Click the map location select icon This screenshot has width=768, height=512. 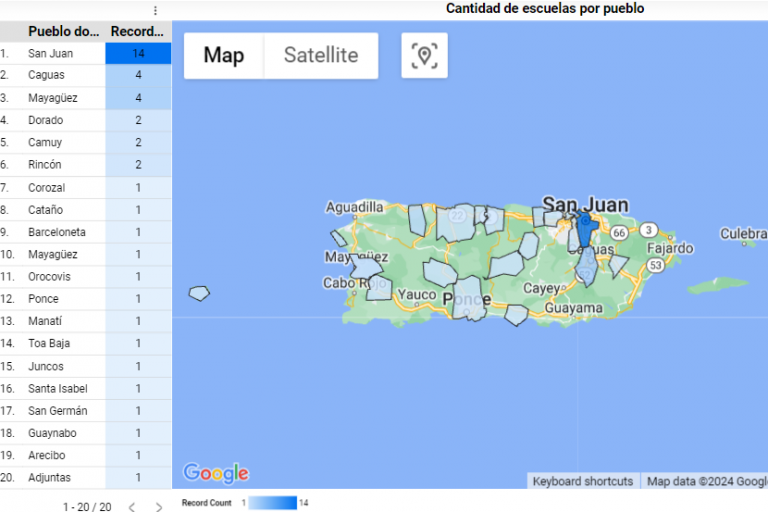(425, 56)
